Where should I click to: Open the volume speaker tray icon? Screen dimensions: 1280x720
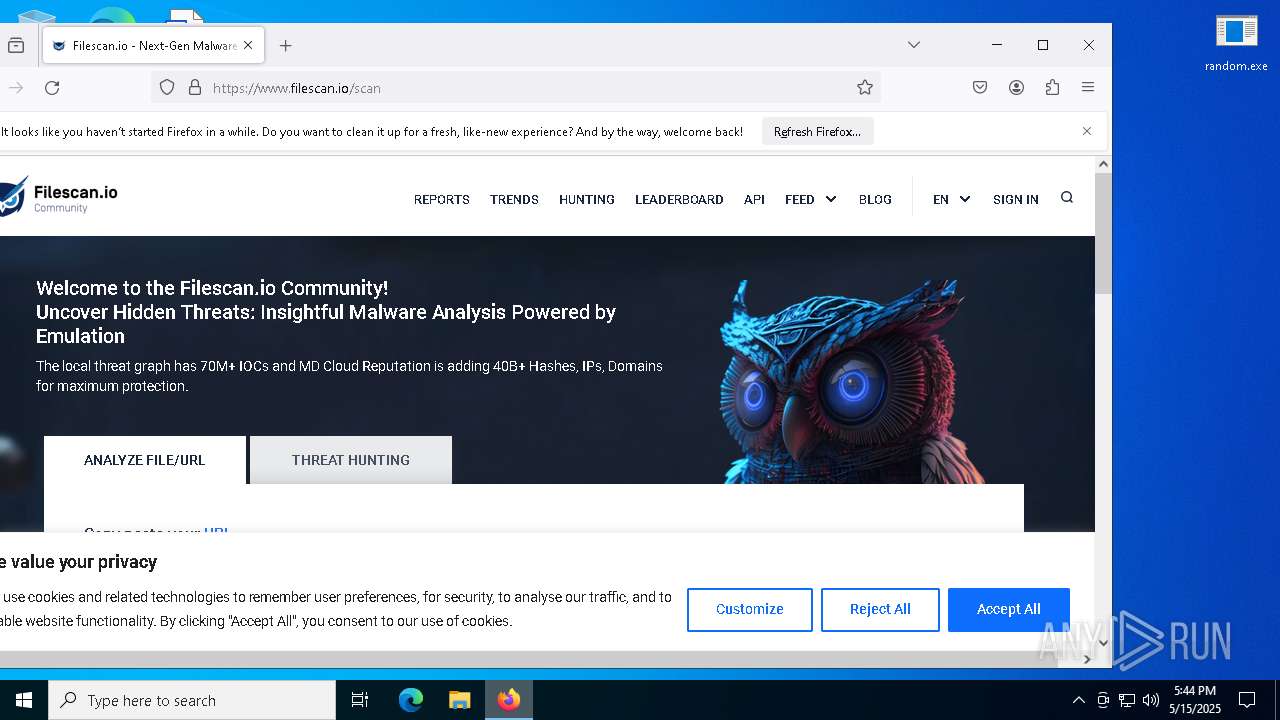1151,700
